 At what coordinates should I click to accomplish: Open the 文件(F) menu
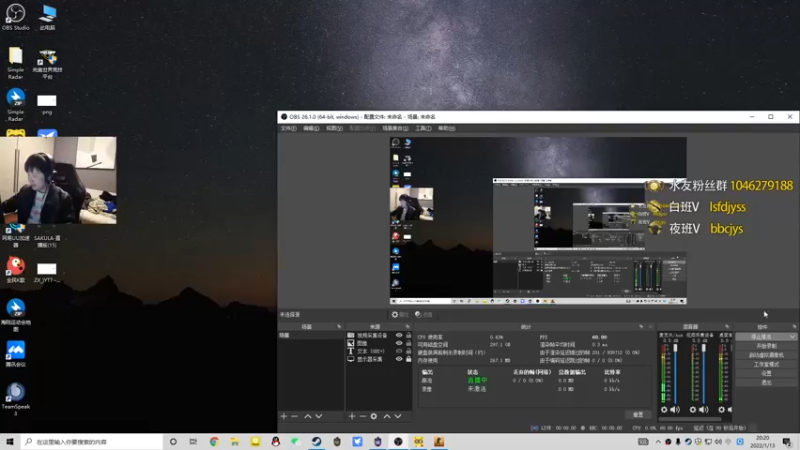(x=288, y=129)
